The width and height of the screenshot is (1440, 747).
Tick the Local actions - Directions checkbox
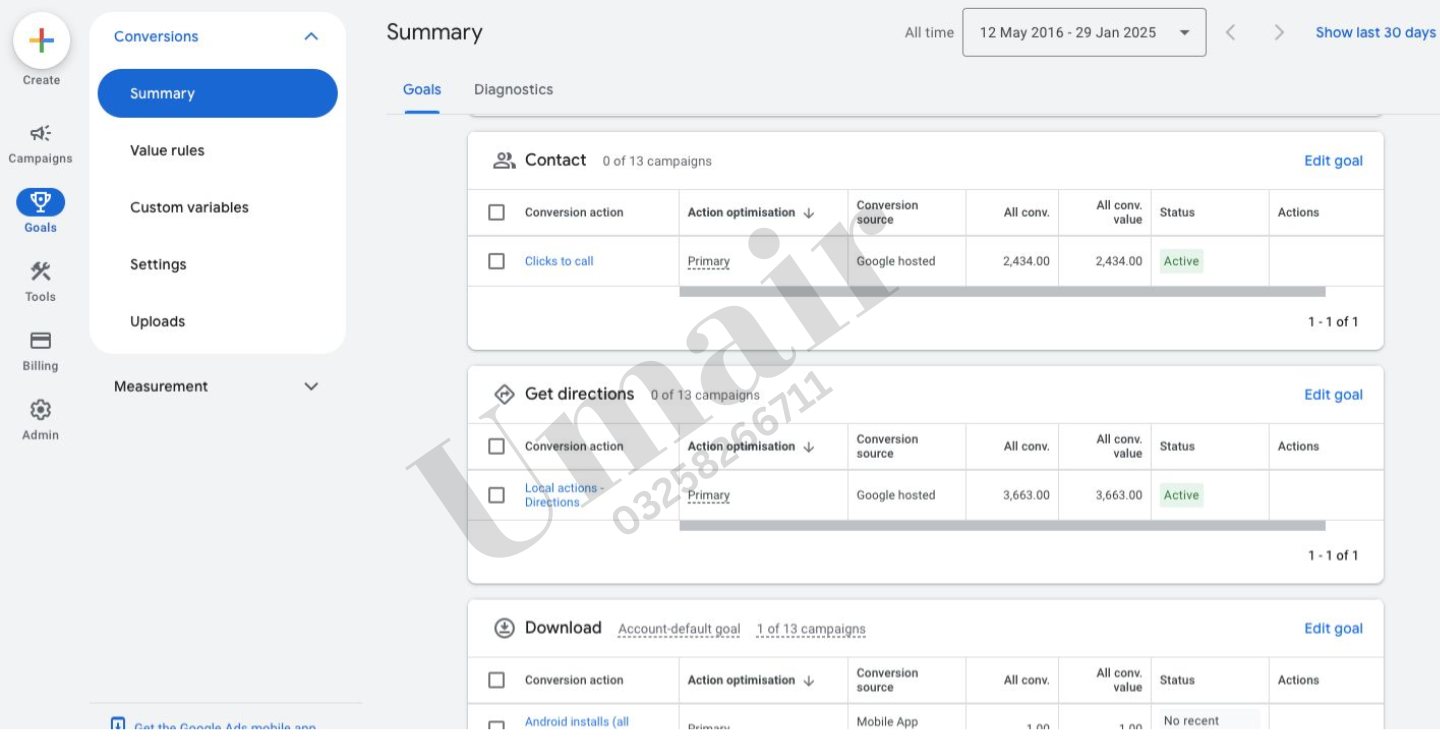[496, 495]
